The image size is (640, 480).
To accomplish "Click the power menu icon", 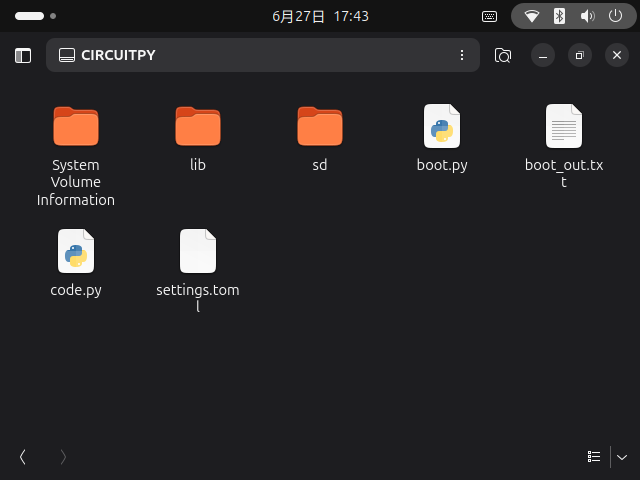I will [616, 16].
